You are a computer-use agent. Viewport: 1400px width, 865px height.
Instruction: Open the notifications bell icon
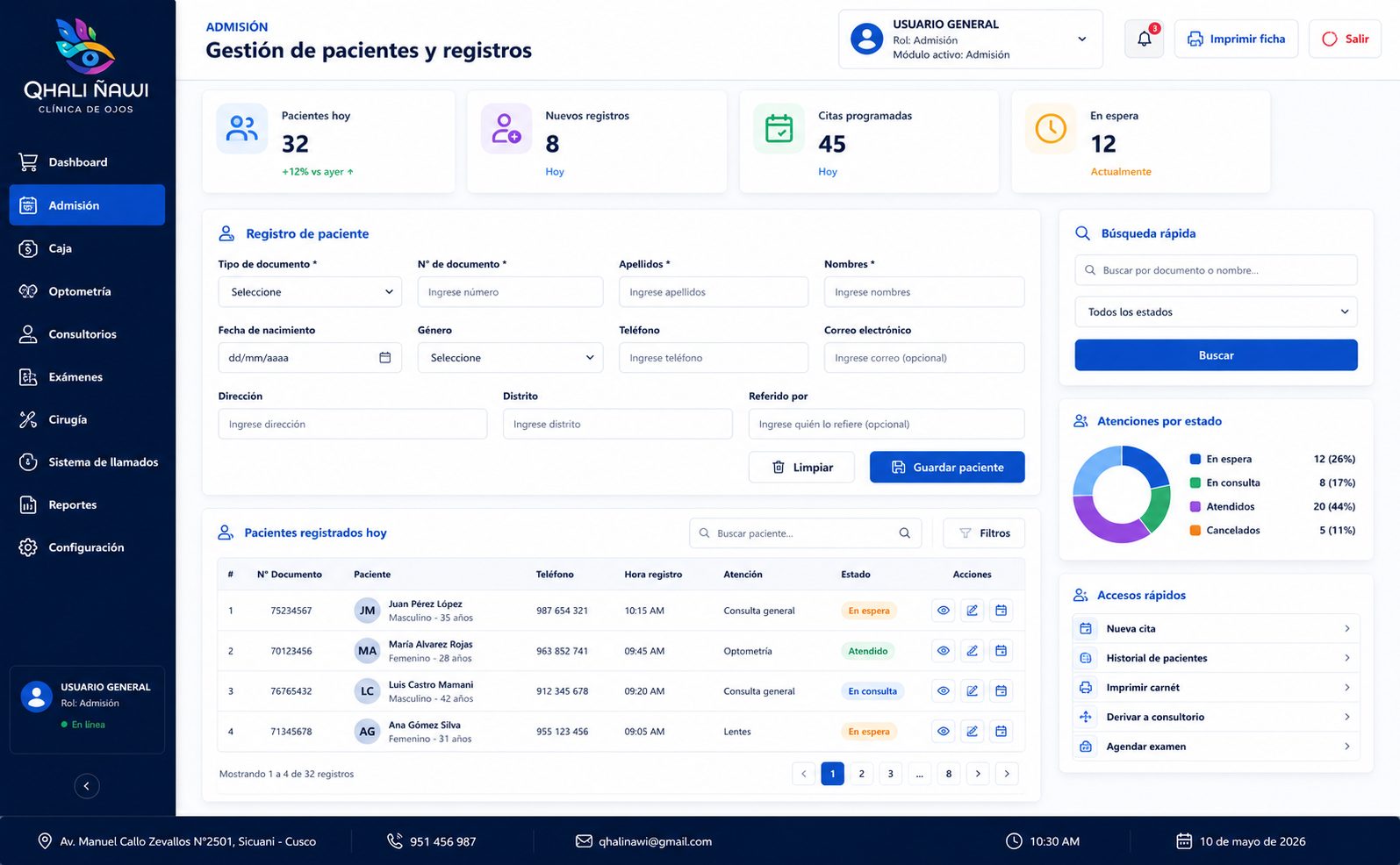pos(1144,39)
